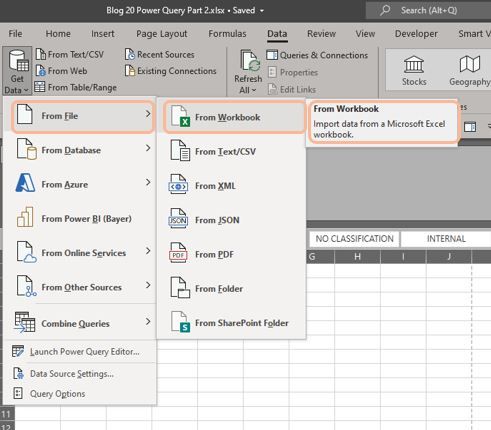This screenshot has height=430, width=491.
Task: Expand the From Database submenu arrow
Action: coord(148,148)
